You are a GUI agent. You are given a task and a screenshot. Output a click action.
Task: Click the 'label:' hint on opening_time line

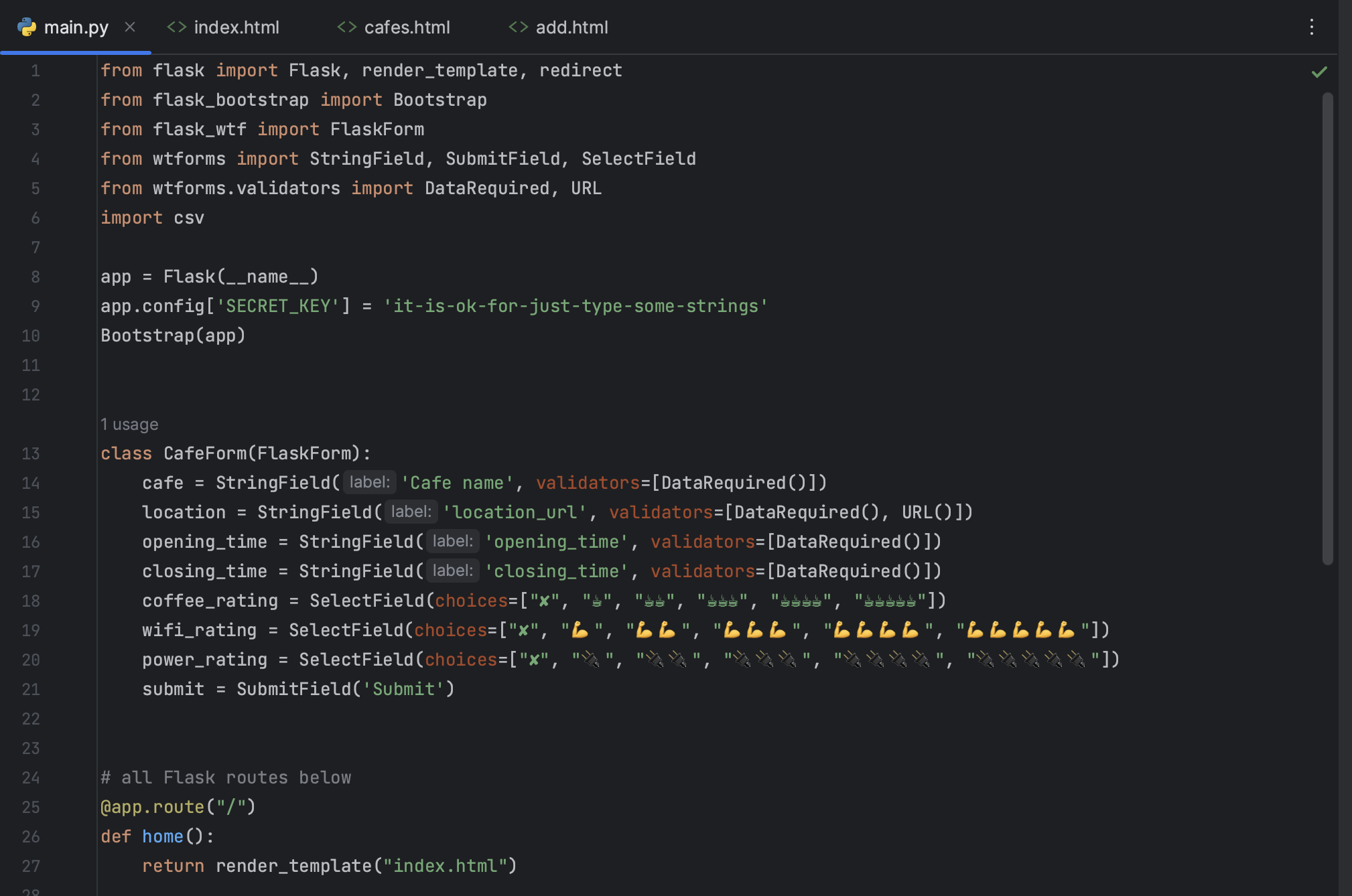click(x=453, y=541)
